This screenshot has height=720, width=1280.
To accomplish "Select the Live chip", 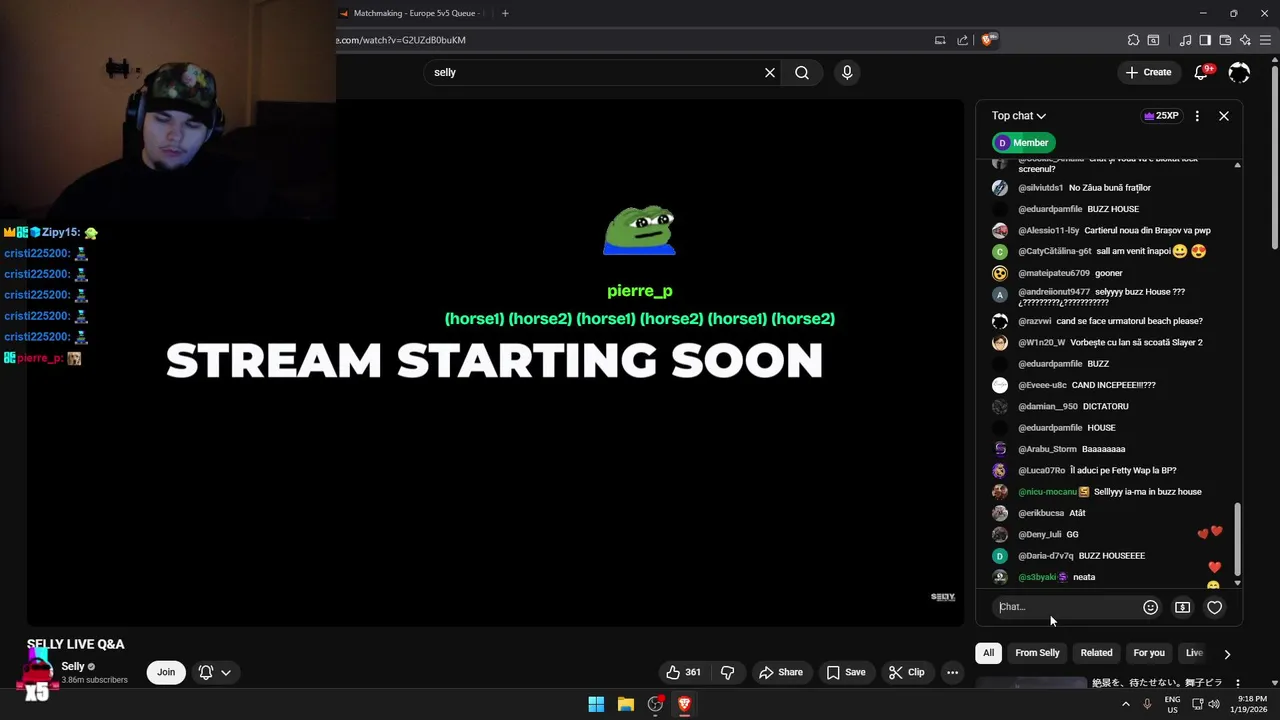I will [1194, 653].
